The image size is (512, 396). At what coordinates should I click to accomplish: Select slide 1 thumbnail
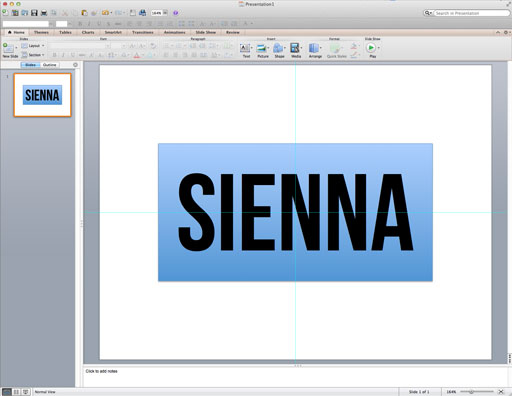pyautogui.click(x=42, y=95)
